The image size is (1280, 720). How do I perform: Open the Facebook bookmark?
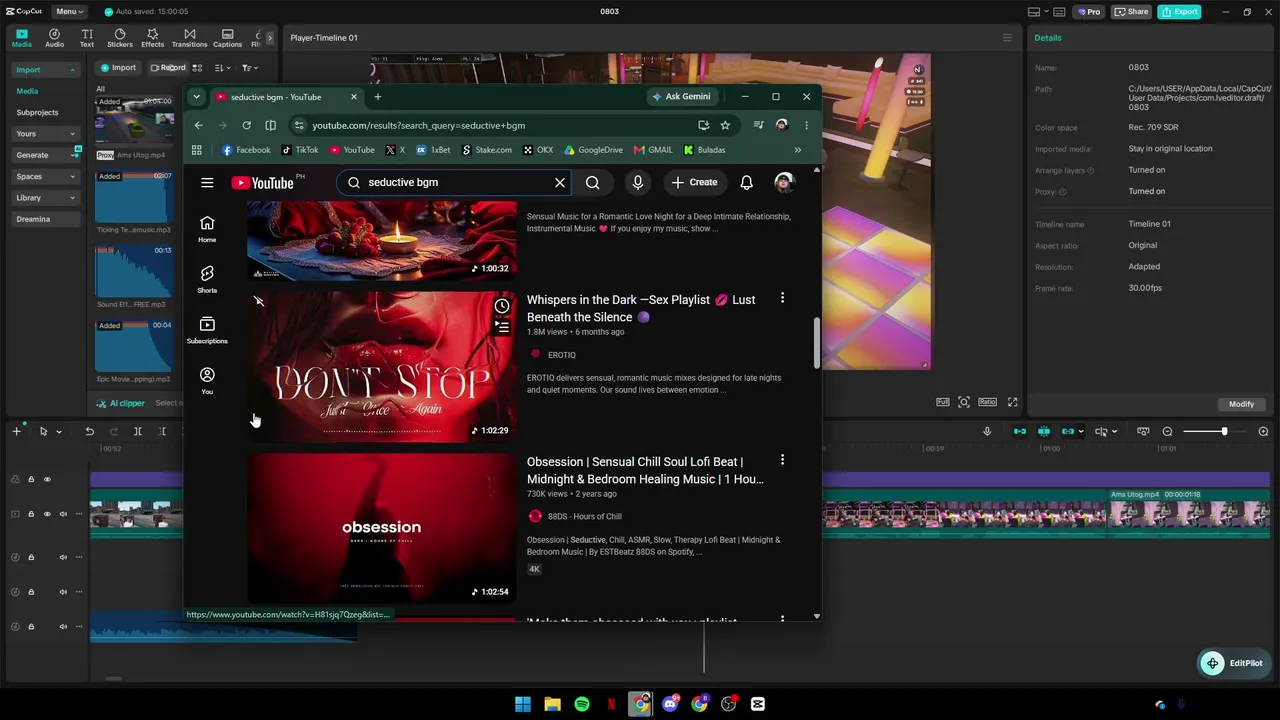[246, 150]
